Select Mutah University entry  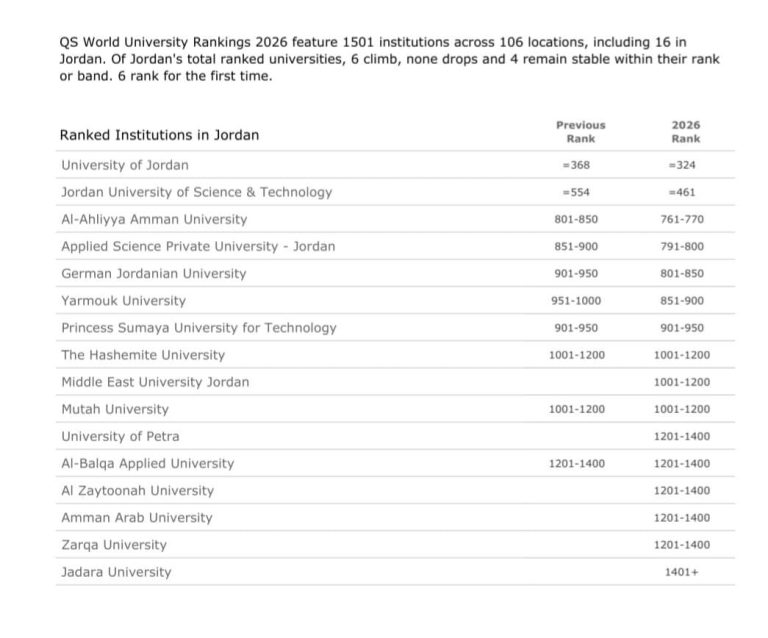(115, 409)
